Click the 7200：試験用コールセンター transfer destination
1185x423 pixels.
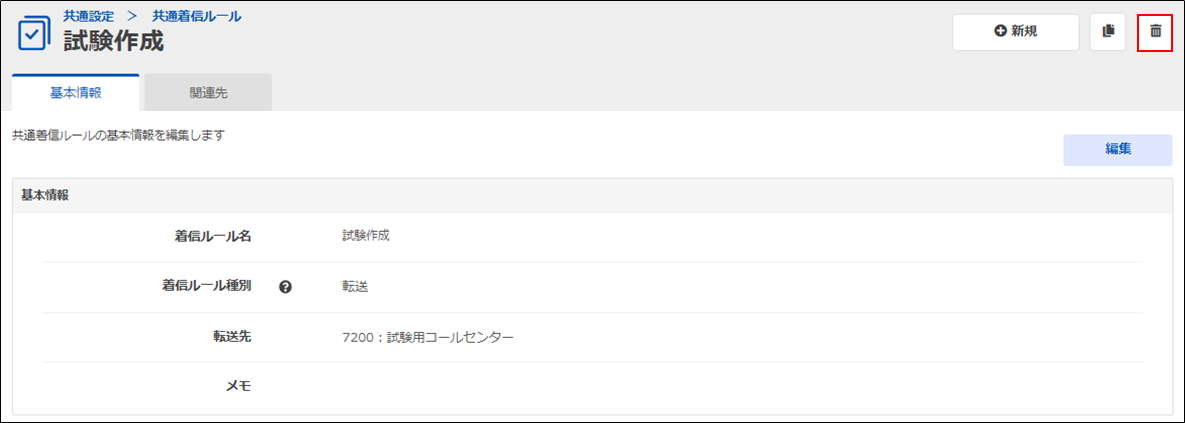pos(427,337)
